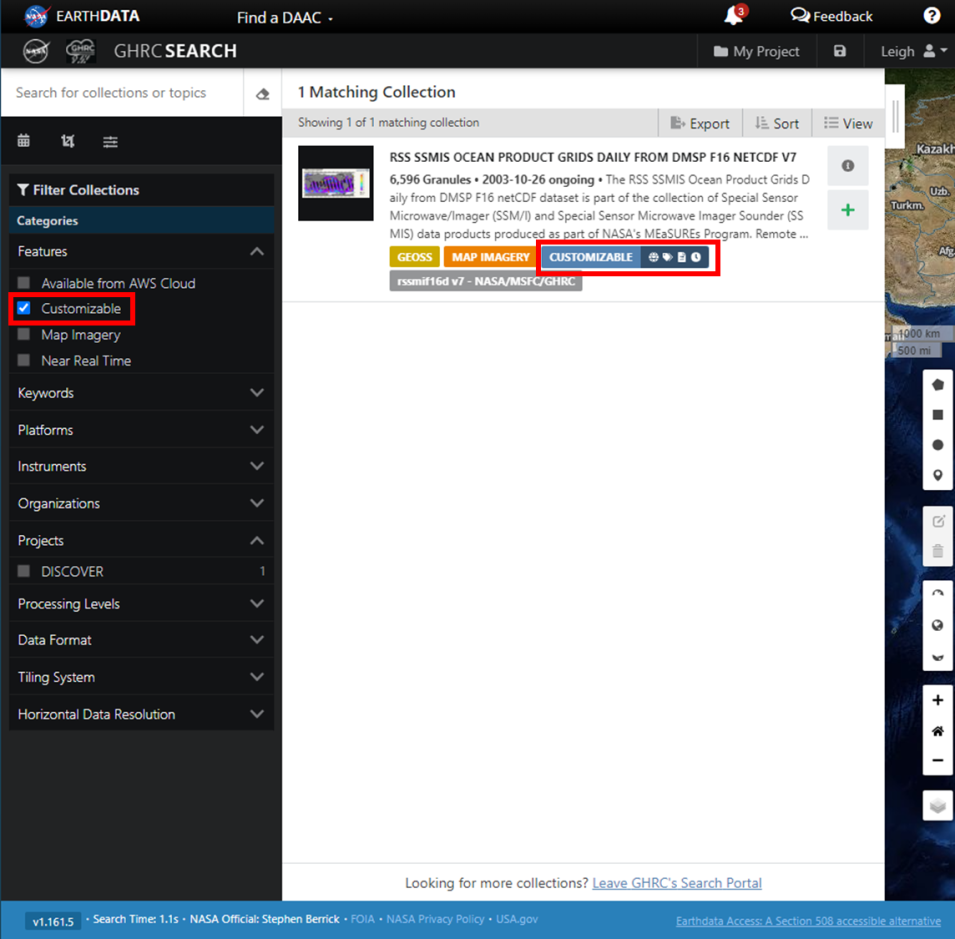Save project with floppy disk icon
Viewport: 955px width, 939px height.
(x=840, y=51)
